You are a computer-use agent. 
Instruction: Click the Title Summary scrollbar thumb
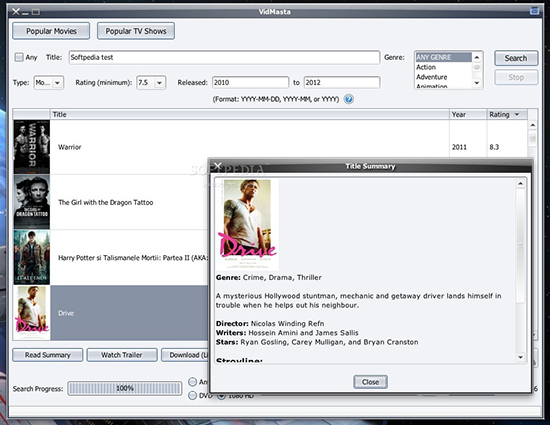(520, 245)
